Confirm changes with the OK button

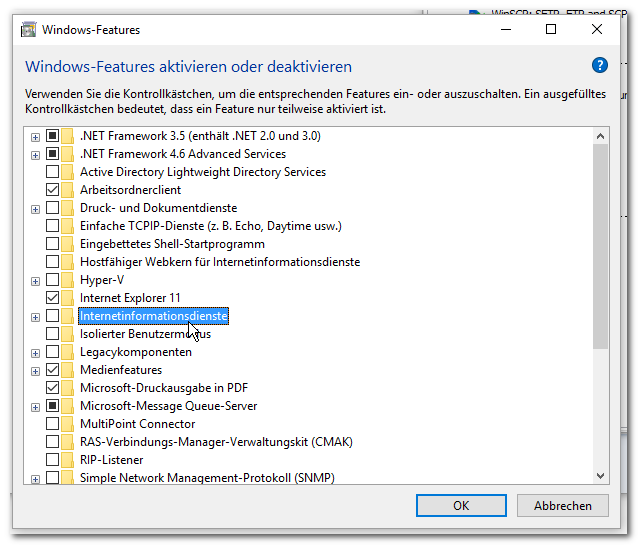pos(461,506)
